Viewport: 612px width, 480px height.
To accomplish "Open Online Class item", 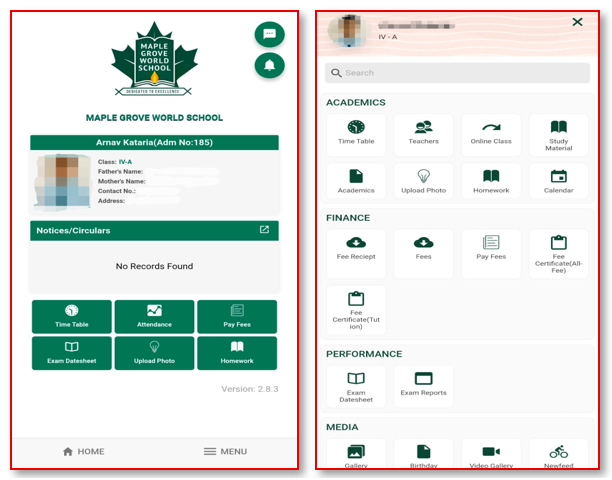I will click(x=491, y=135).
